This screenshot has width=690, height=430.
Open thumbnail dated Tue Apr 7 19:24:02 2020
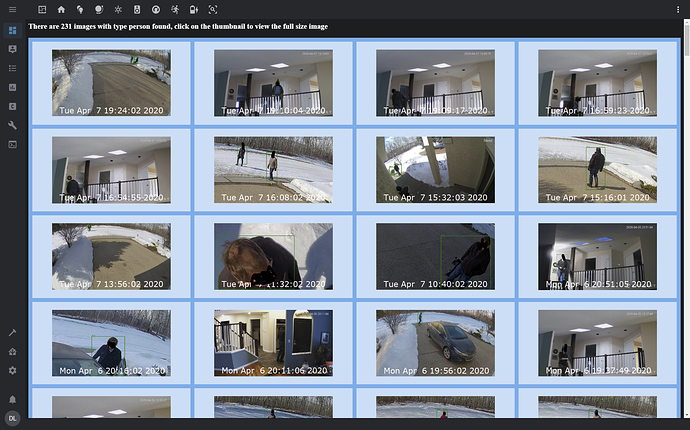pos(111,83)
